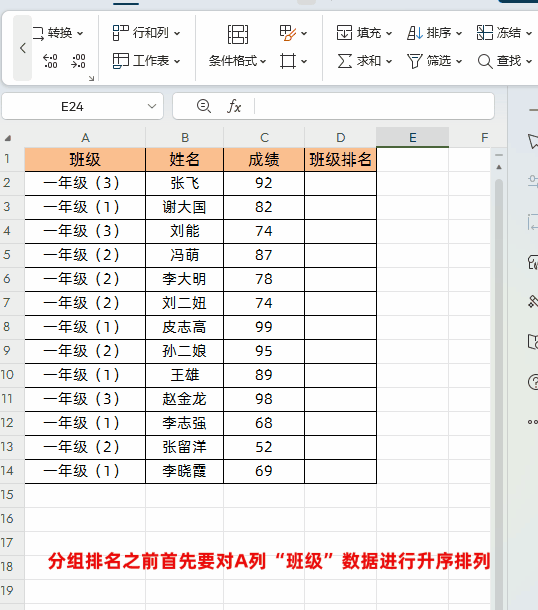The image size is (538, 610).
Task: Select the score cell 99
Action: [264, 327]
